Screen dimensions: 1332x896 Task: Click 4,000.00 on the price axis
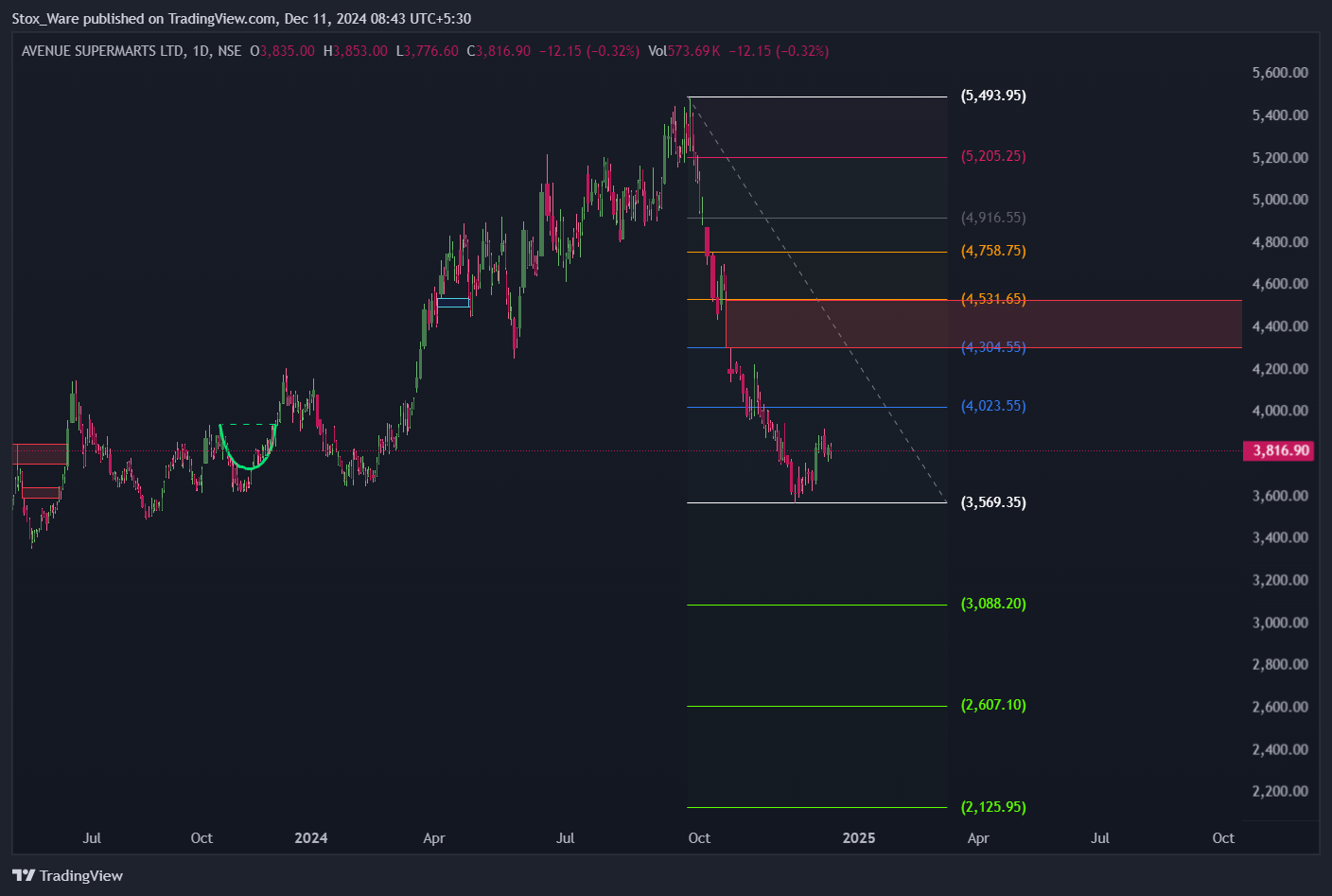coord(1280,411)
